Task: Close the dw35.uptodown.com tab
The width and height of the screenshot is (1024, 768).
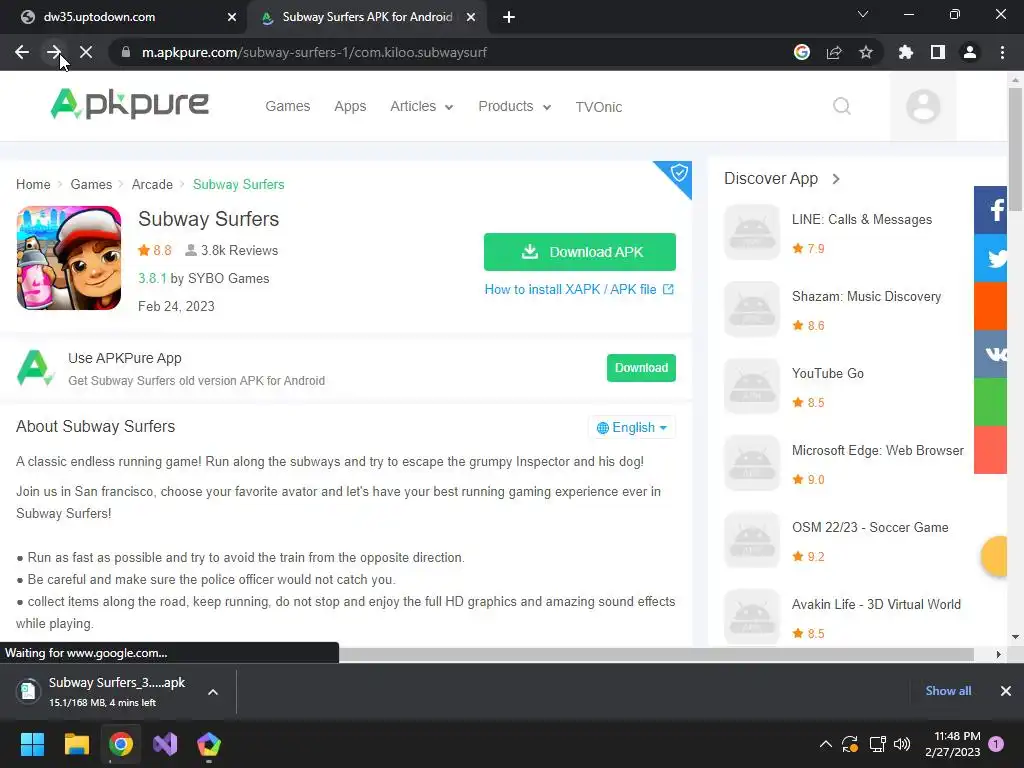Action: (x=232, y=17)
